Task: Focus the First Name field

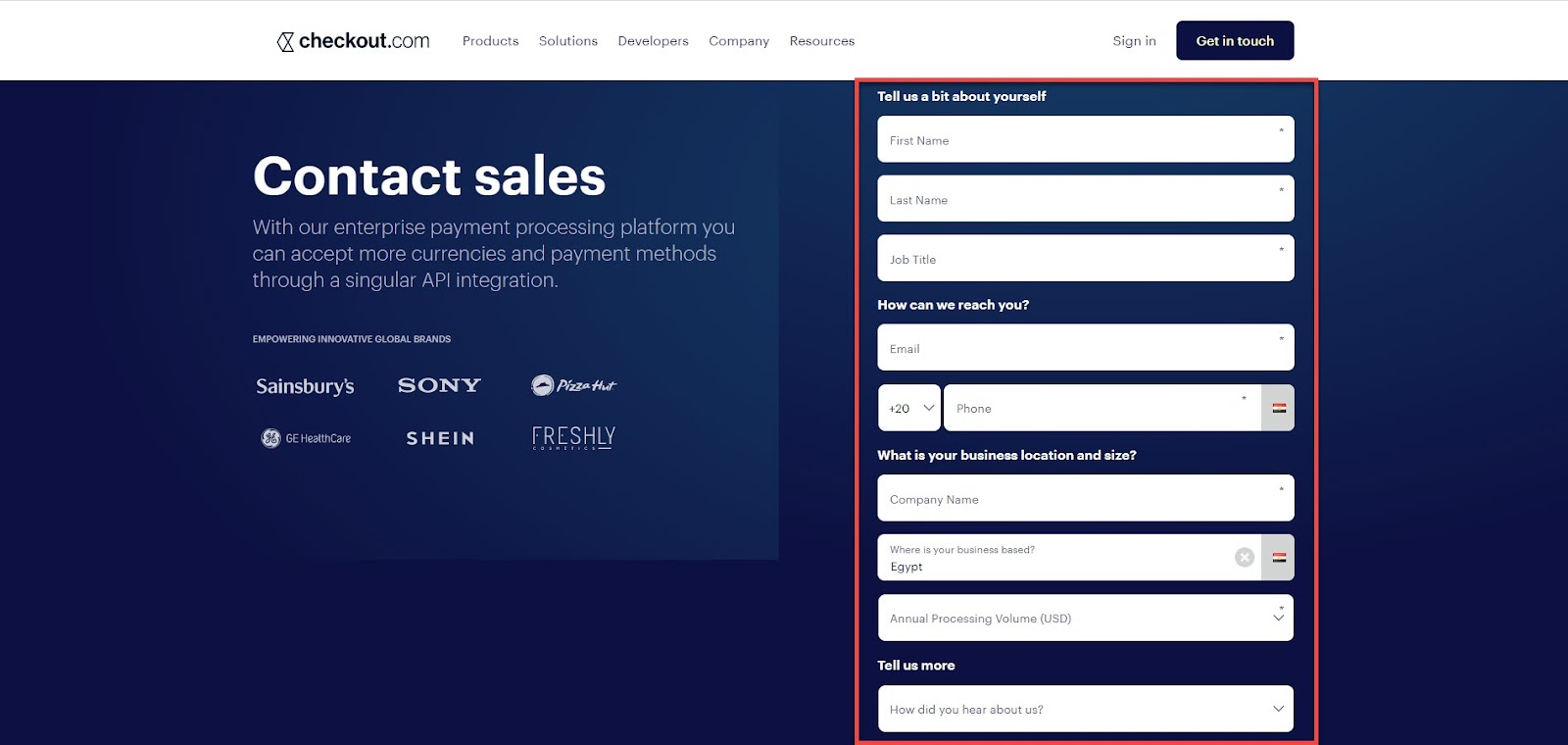Action: coord(1086,139)
